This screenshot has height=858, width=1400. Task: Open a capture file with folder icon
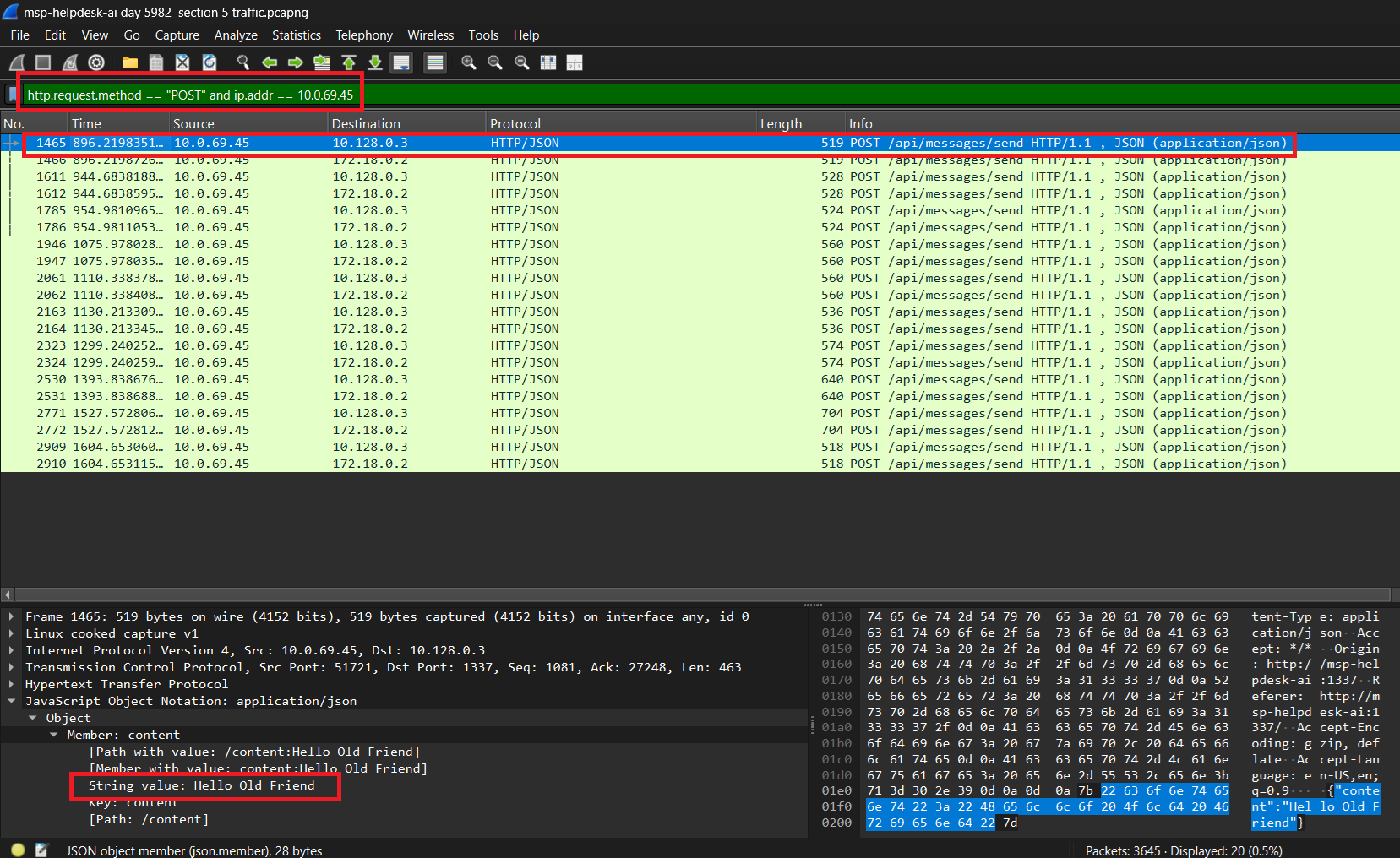[129, 62]
